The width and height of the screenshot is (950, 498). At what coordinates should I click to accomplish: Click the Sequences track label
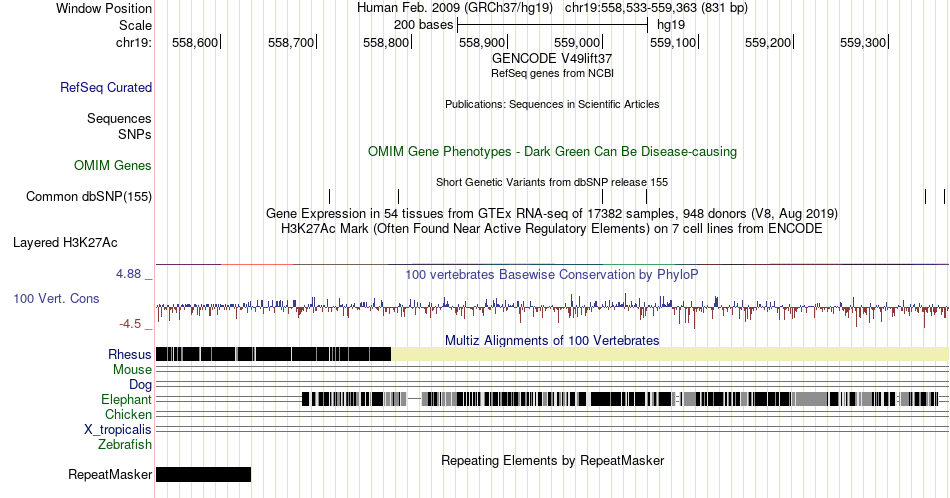pos(119,118)
